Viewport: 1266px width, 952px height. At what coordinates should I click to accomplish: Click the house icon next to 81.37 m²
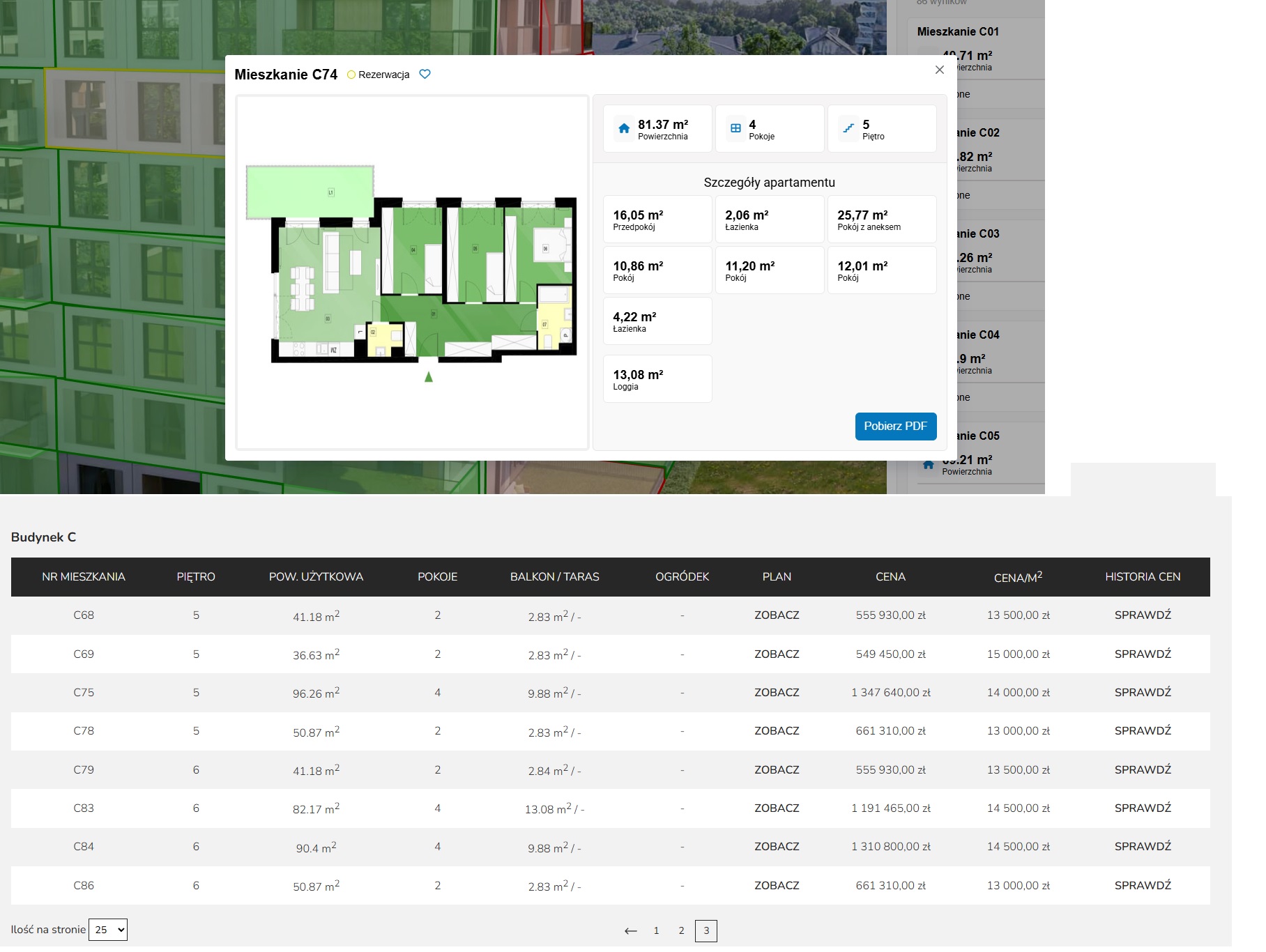624,128
